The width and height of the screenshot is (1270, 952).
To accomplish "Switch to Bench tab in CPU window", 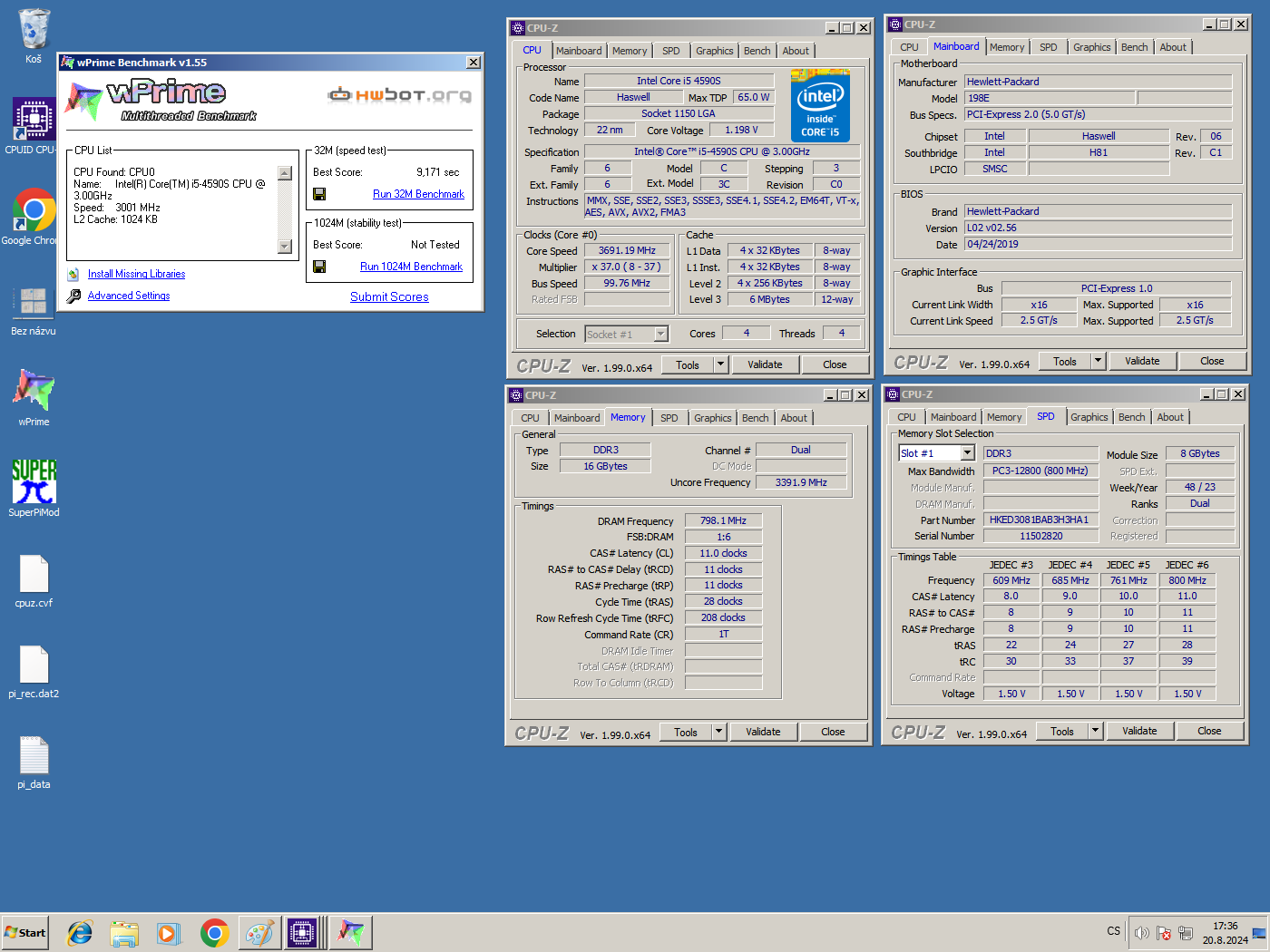I will (x=757, y=51).
